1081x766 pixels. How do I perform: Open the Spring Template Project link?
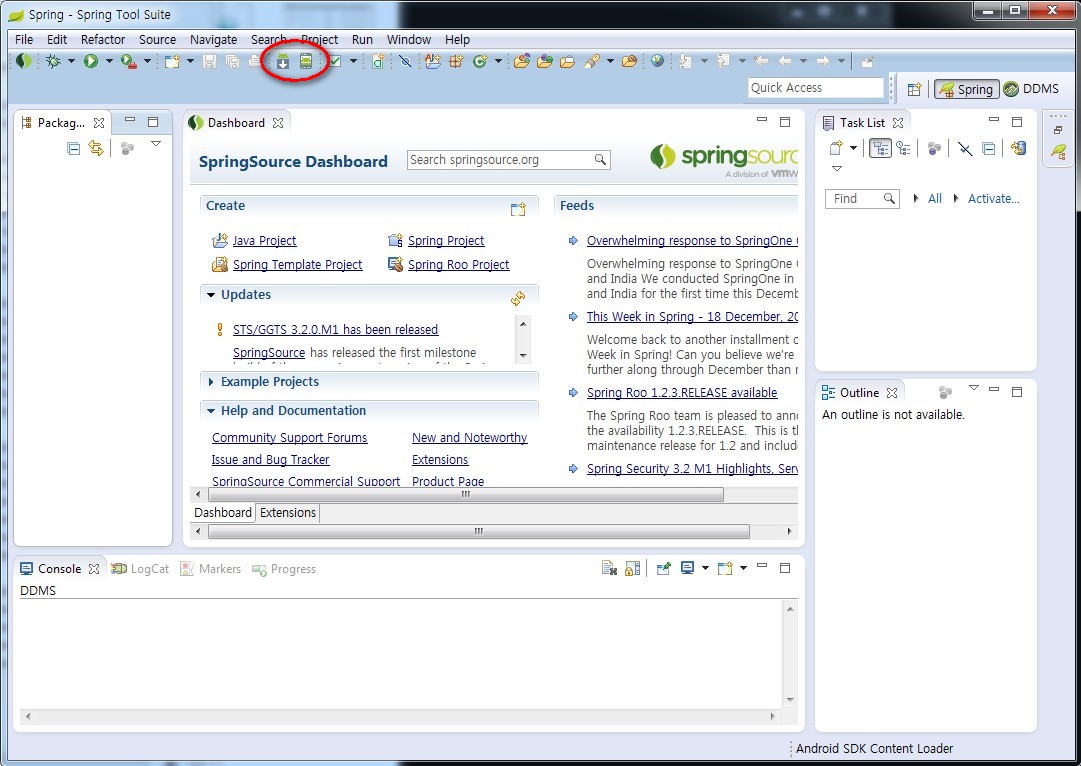point(297,265)
